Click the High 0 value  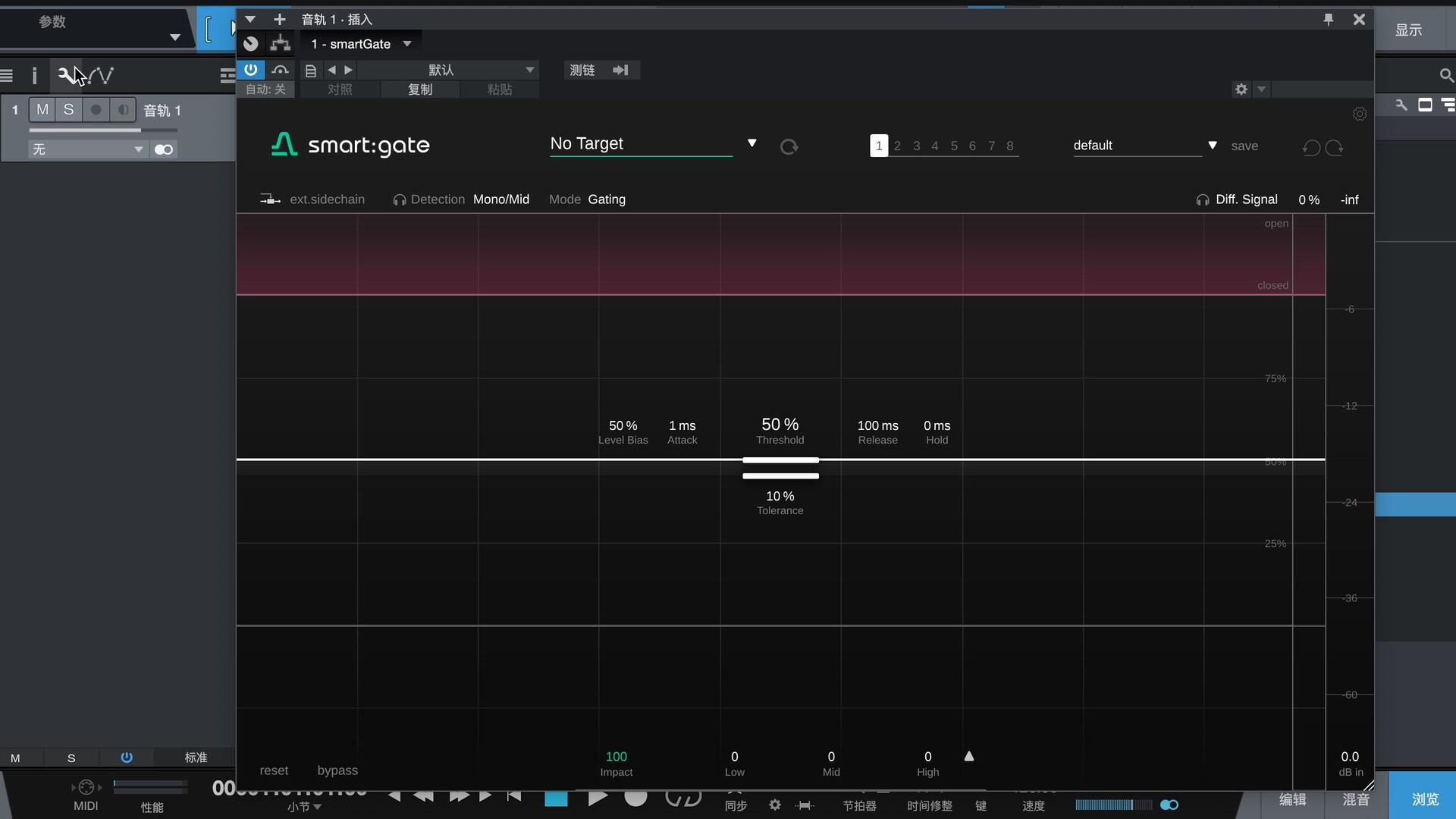(x=927, y=756)
